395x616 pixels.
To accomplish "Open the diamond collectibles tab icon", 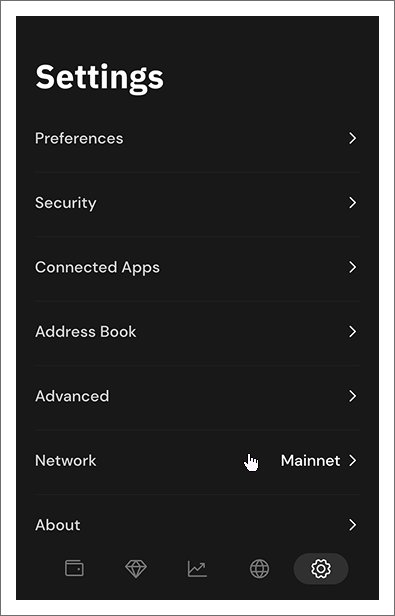I will (136, 568).
